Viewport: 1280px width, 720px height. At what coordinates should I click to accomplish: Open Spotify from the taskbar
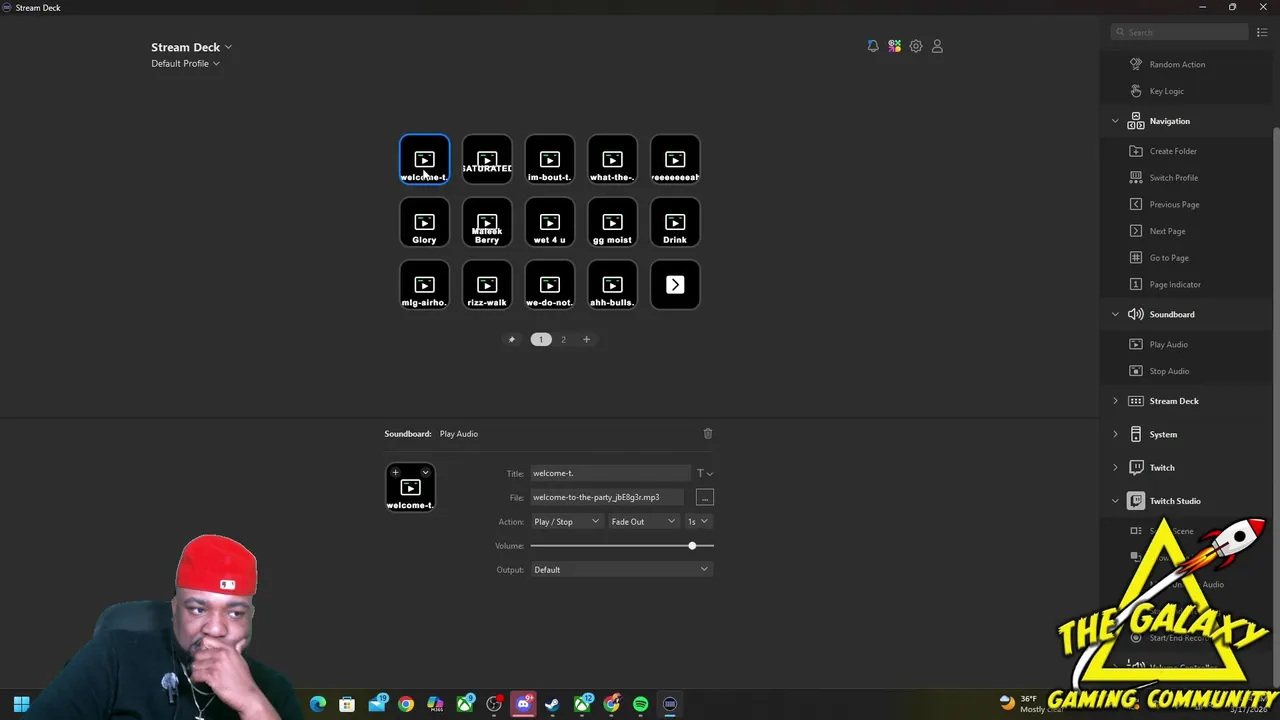coord(641,704)
